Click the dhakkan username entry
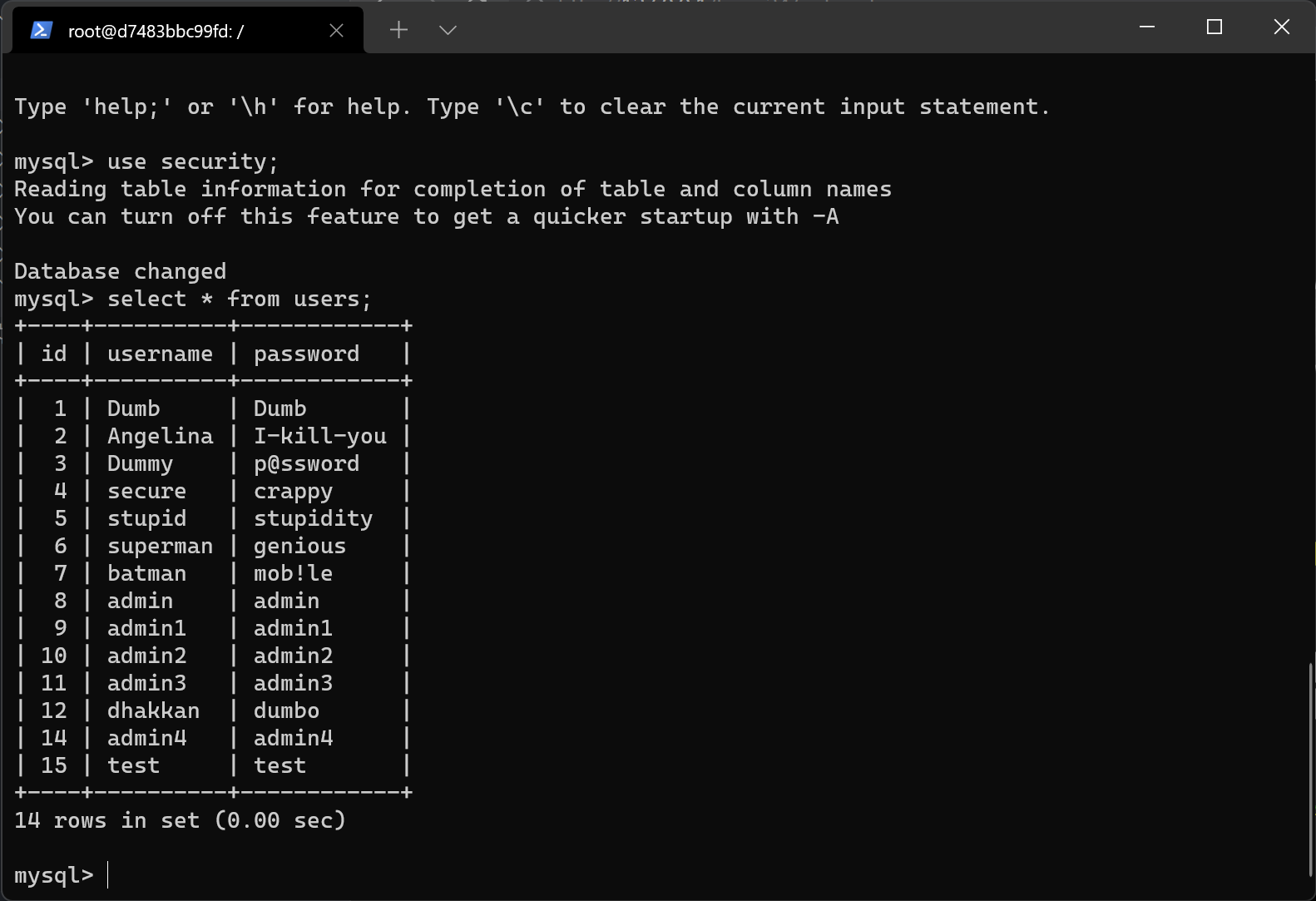 [153, 710]
